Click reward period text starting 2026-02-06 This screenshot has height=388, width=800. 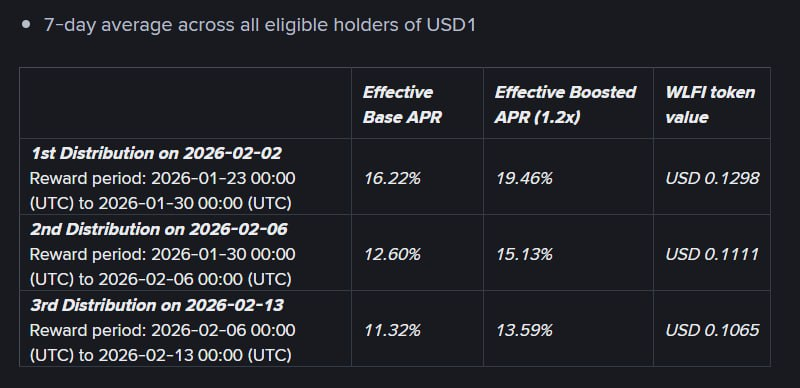click(162, 343)
